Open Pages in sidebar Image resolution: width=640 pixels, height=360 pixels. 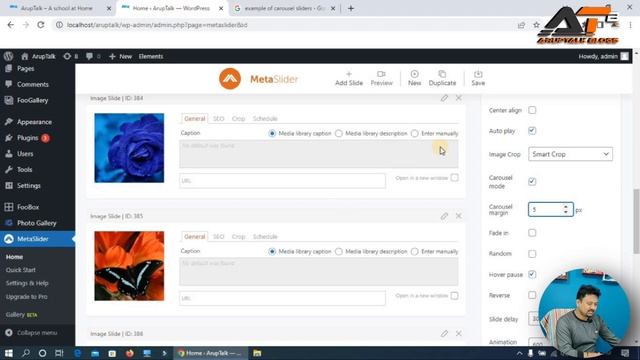tap(25, 69)
